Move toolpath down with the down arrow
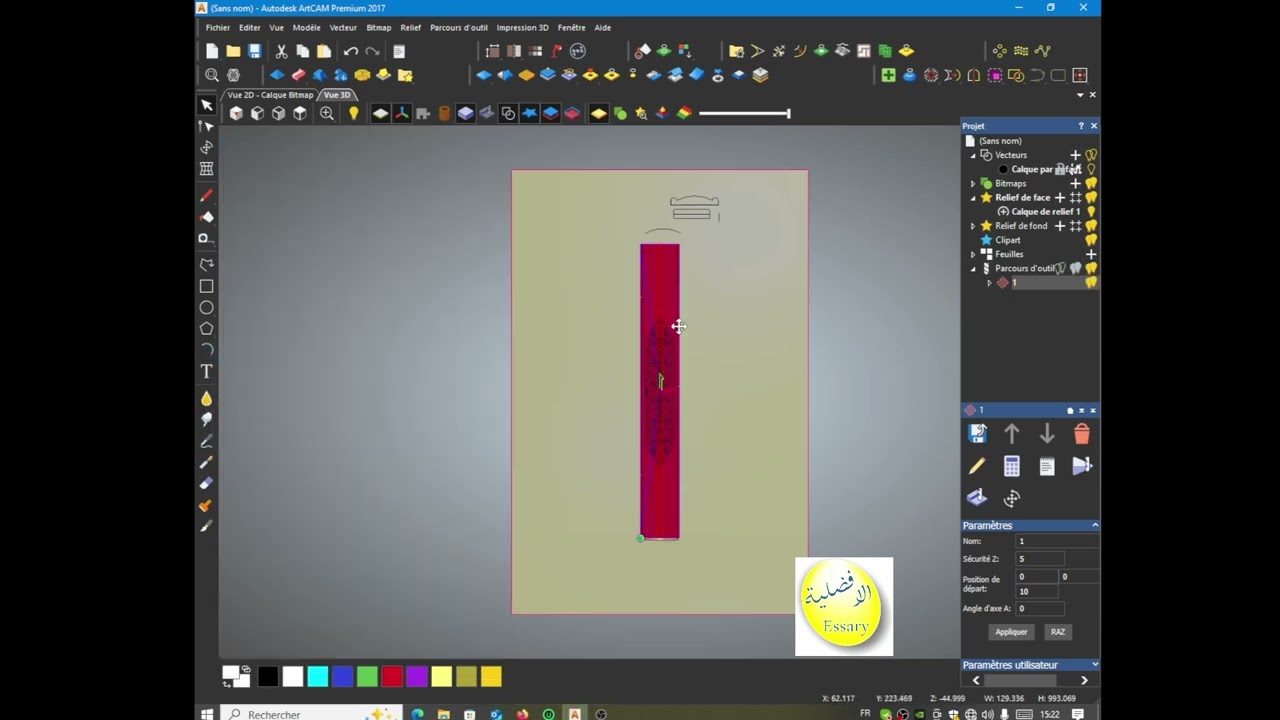Image resolution: width=1280 pixels, height=720 pixels. click(1047, 434)
